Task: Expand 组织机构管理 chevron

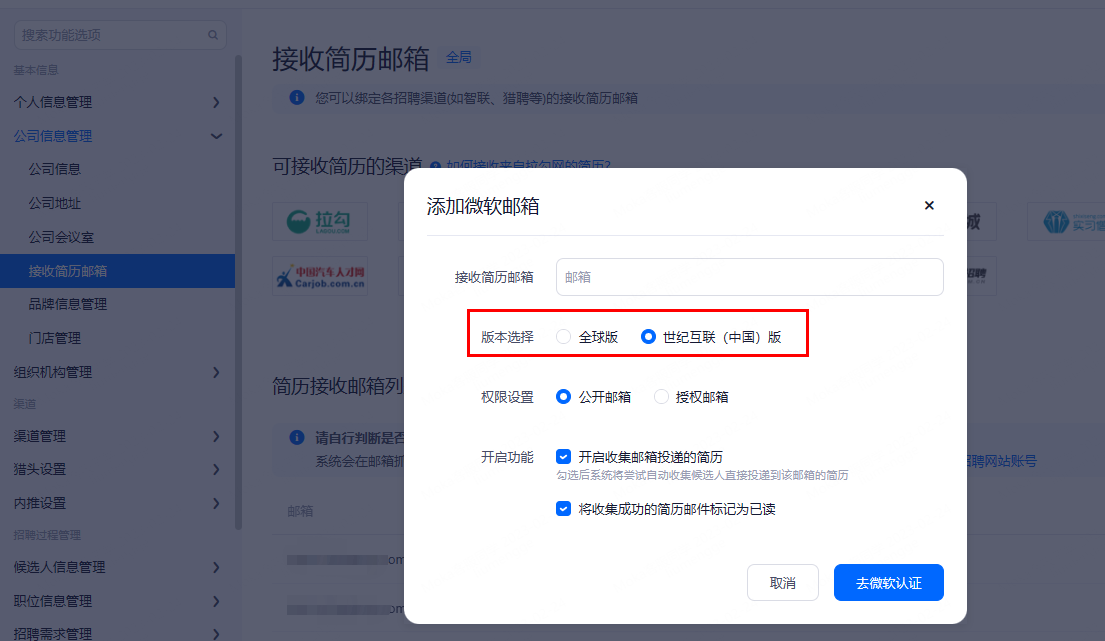Action: [x=216, y=372]
